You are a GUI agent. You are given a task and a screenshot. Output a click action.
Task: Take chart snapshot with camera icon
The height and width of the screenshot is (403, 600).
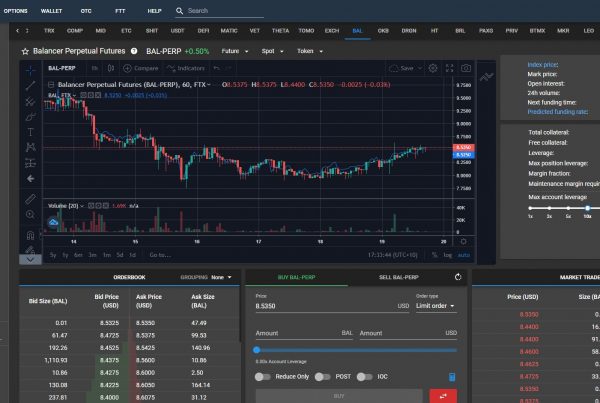click(x=465, y=69)
